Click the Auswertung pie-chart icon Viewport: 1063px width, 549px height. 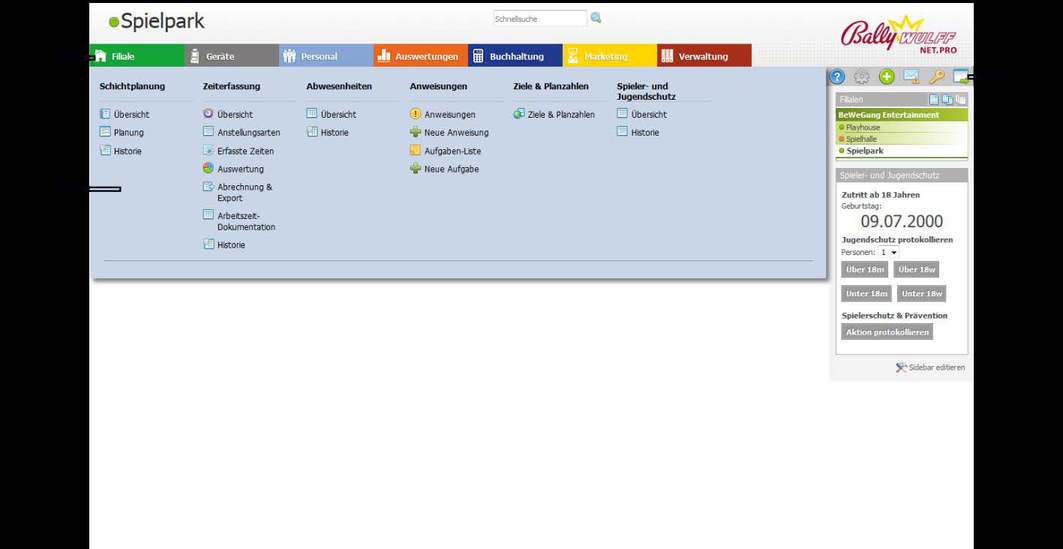pos(208,168)
